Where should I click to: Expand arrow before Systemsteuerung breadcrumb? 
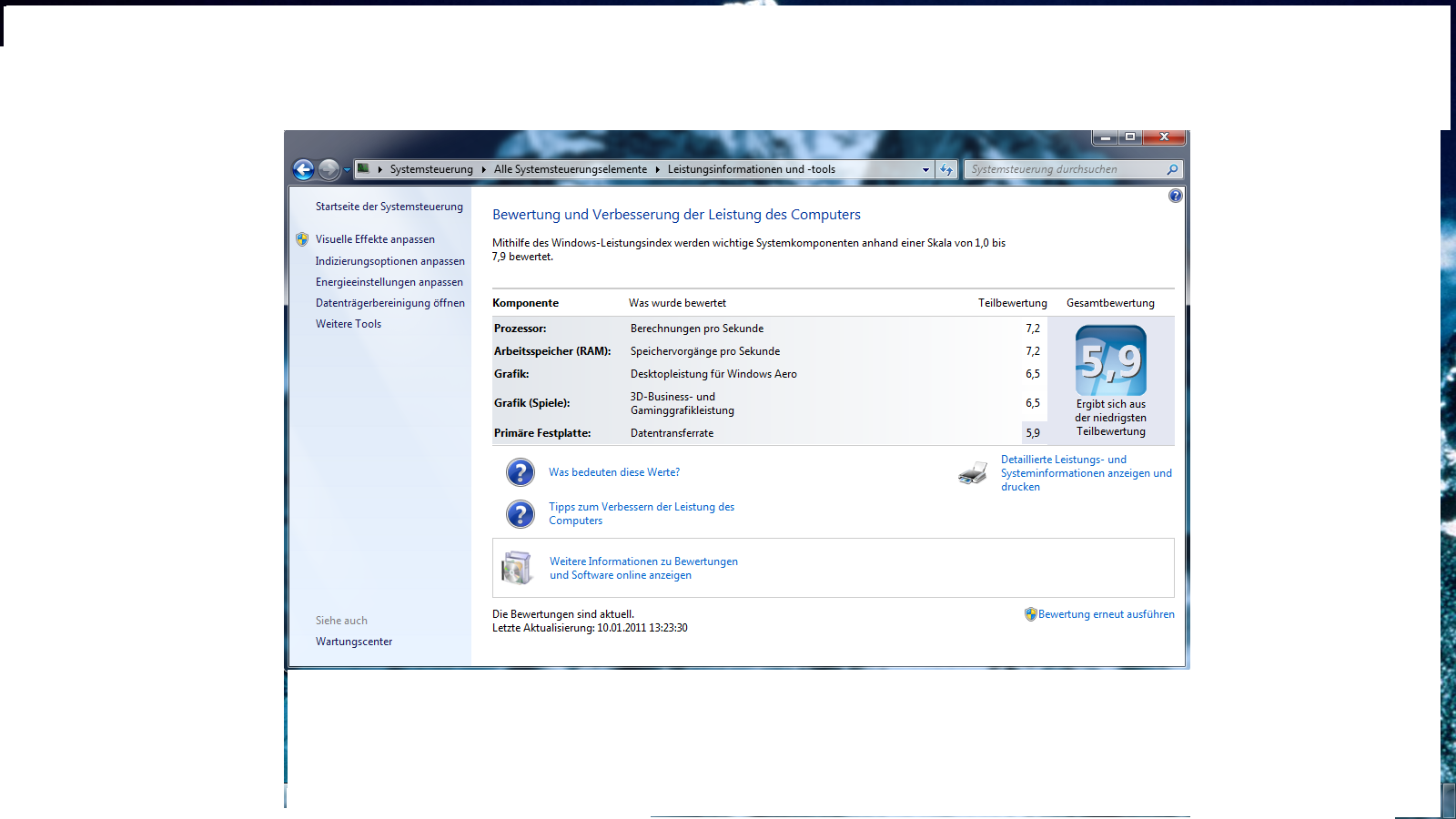click(379, 169)
